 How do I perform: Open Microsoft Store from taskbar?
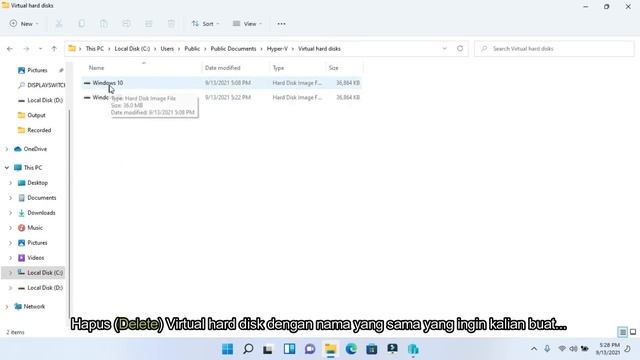pos(371,349)
